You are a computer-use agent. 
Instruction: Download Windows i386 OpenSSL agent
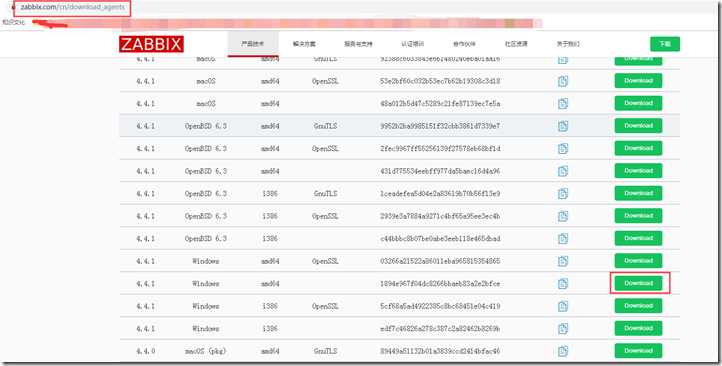point(638,306)
